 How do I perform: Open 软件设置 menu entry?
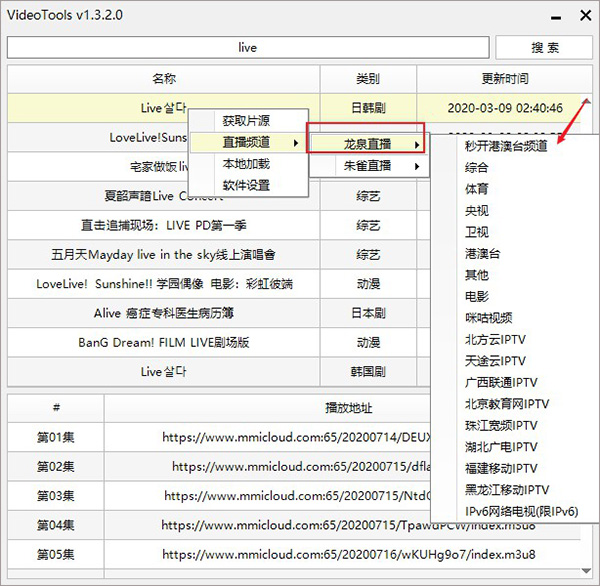point(245,185)
